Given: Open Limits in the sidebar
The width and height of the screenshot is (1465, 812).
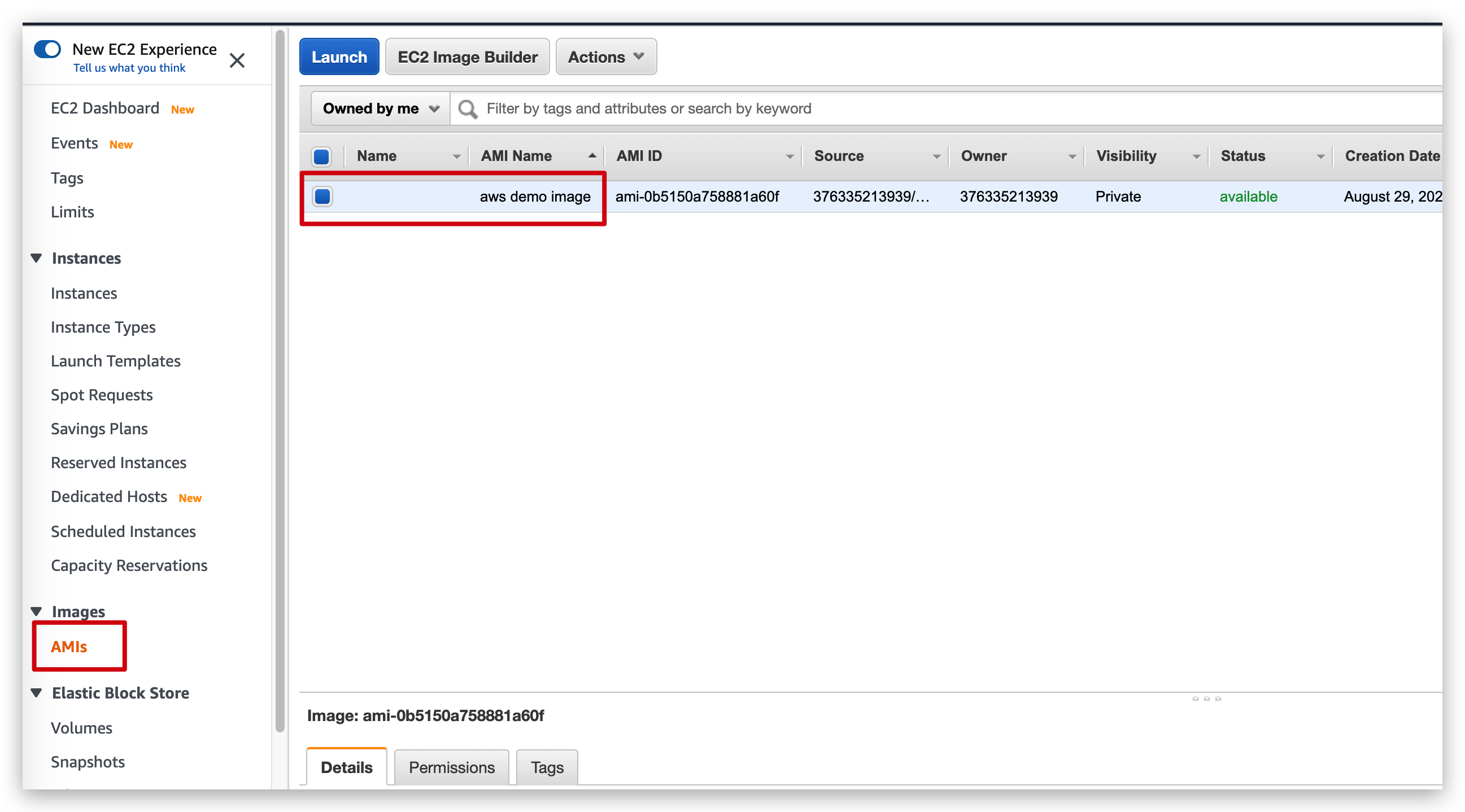Looking at the screenshot, I should click(x=72, y=212).
